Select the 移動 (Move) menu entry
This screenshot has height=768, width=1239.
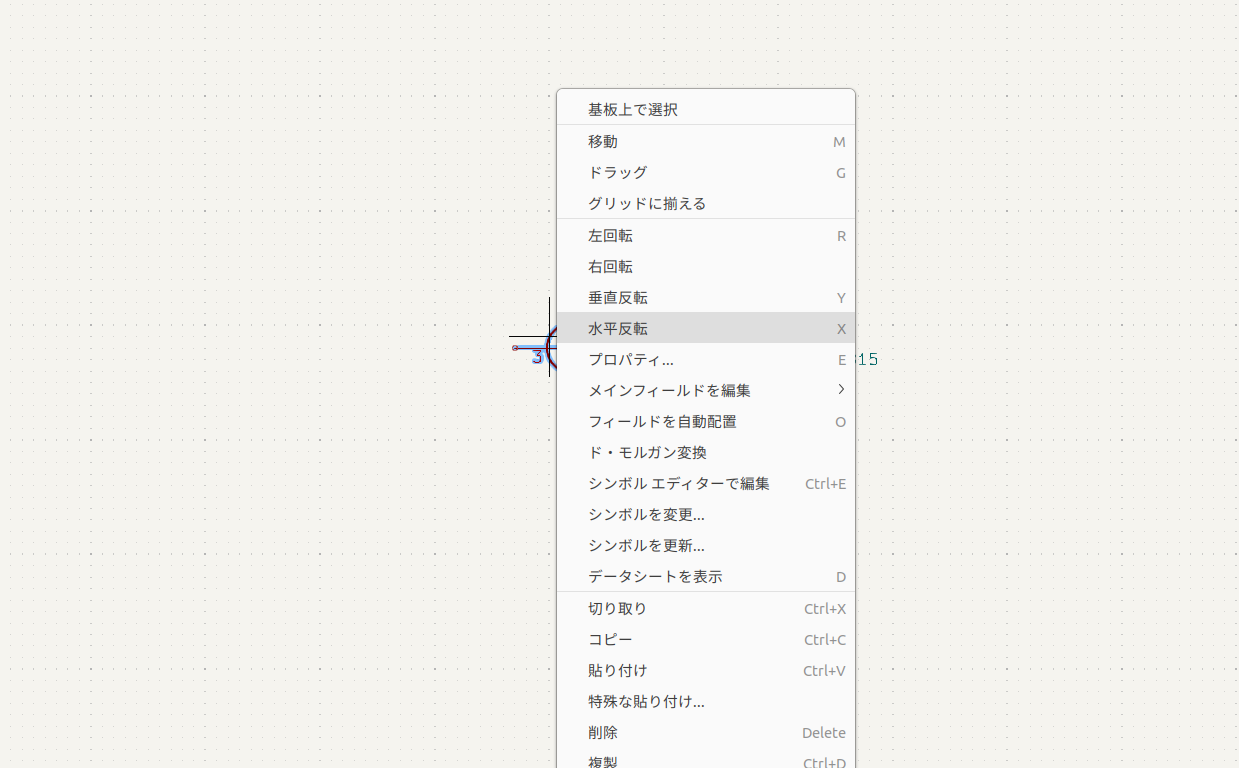[x=603, y=142]
